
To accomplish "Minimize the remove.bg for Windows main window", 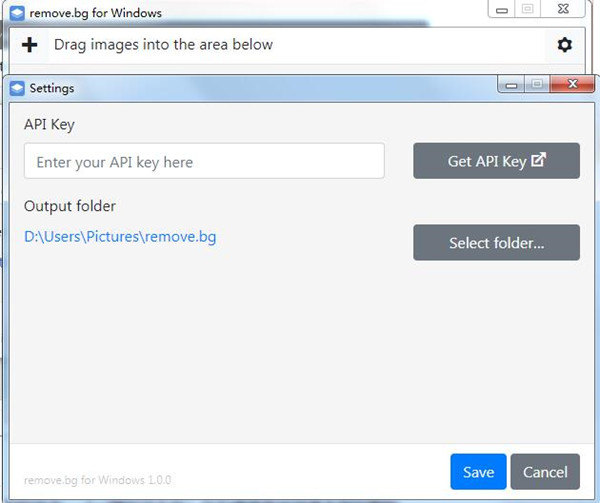I will coord(502,9).
